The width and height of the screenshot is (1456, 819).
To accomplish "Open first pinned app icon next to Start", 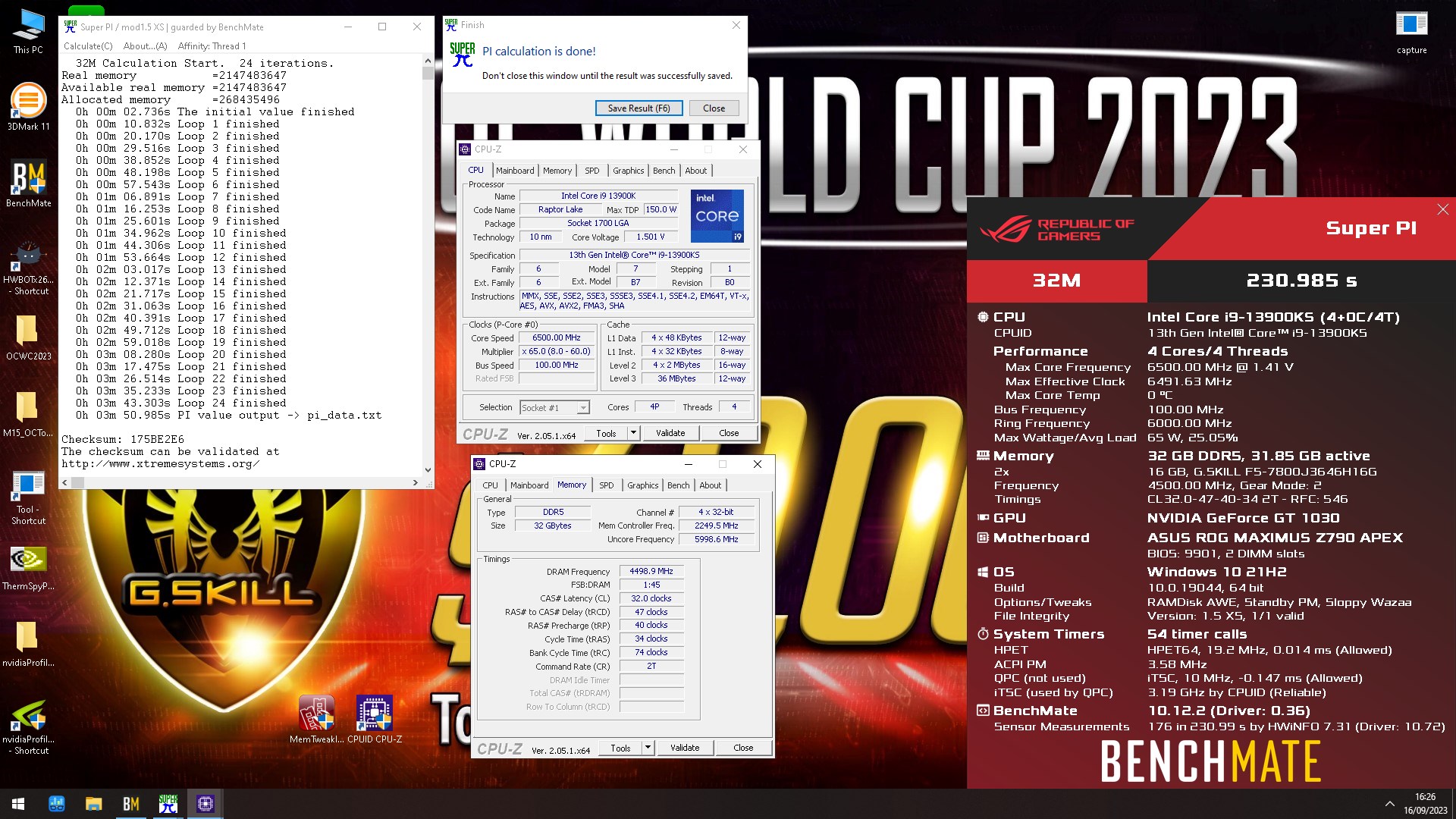I will [56, 804].
